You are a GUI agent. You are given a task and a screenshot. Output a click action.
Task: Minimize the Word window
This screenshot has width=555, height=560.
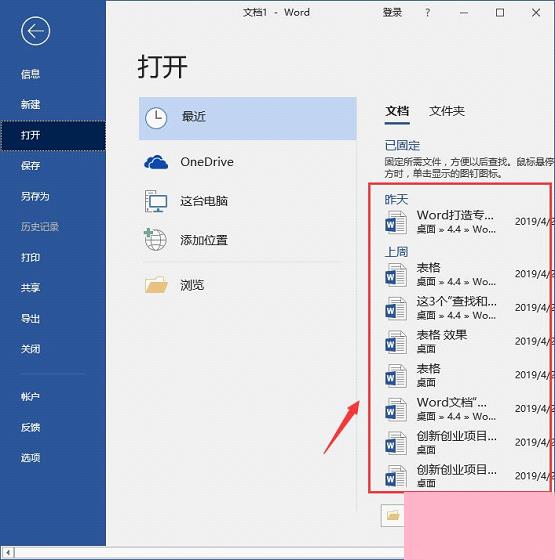point(464,13)
